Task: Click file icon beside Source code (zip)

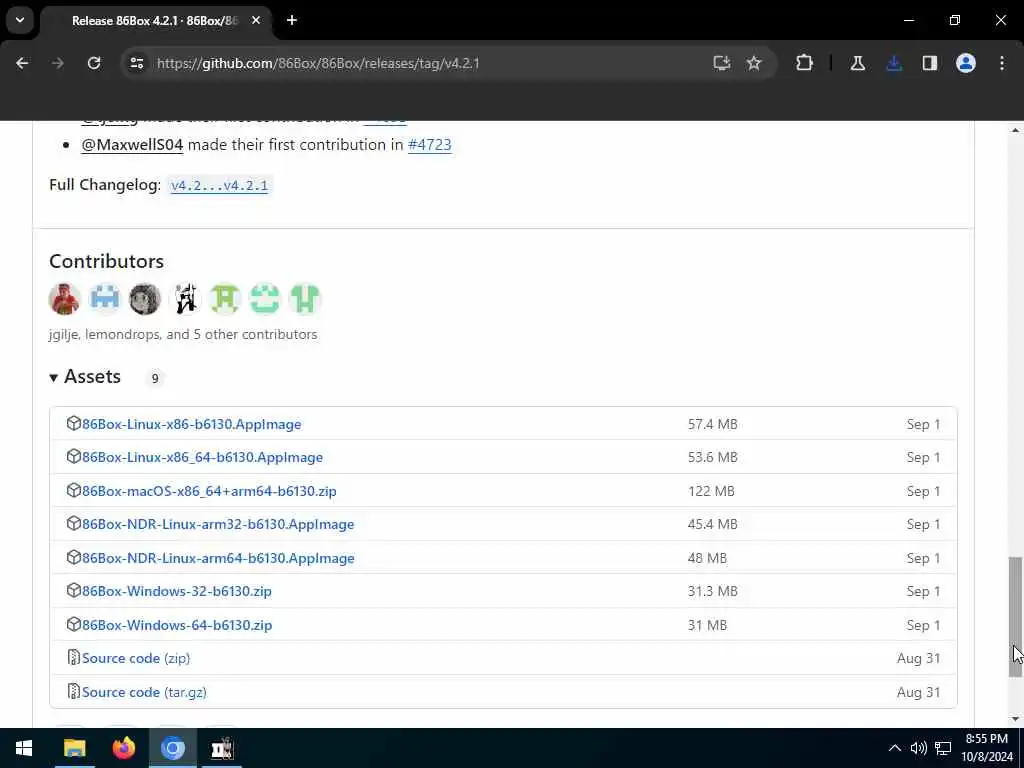Action: tap(73, 658)
